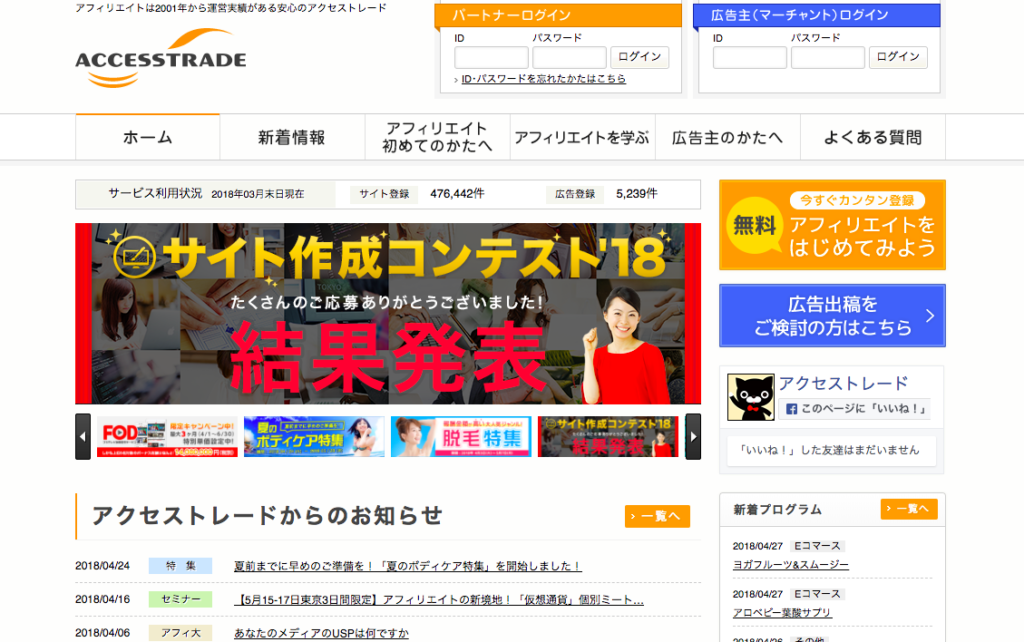This screenshot has height=642, width=1024.
Task: Click the carousel next arrow
Action: pyautogui.click(x=693, y=436)
